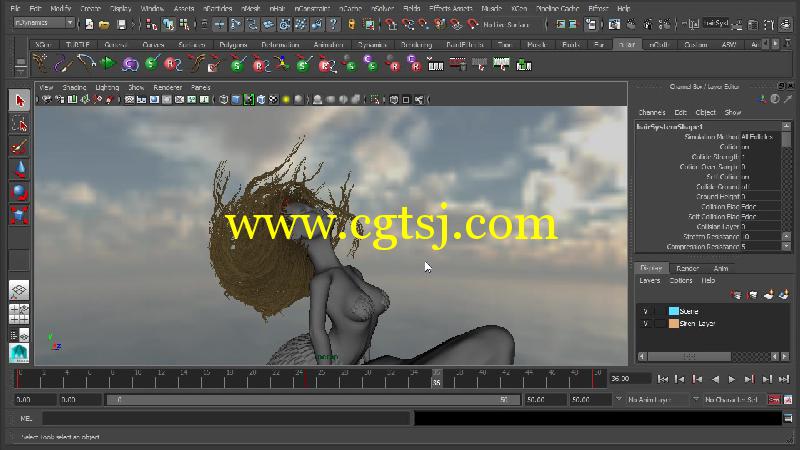800x450 pixels.
Task: Go to end of playback range
Action: [784, 379]
